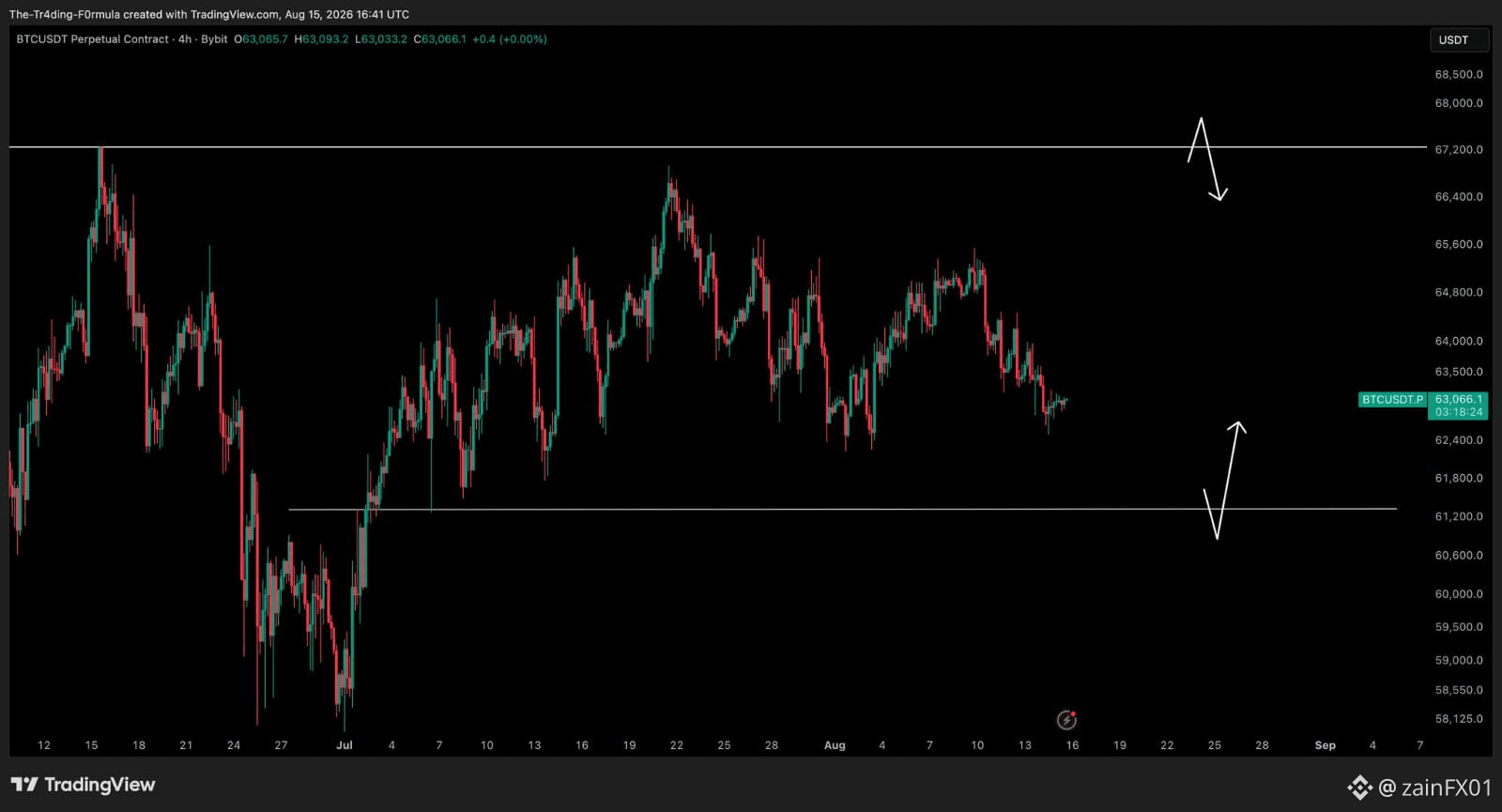Click the current price 63,066.1 tag
This screenshot has width=1502, height=812.
(1459, 399)
